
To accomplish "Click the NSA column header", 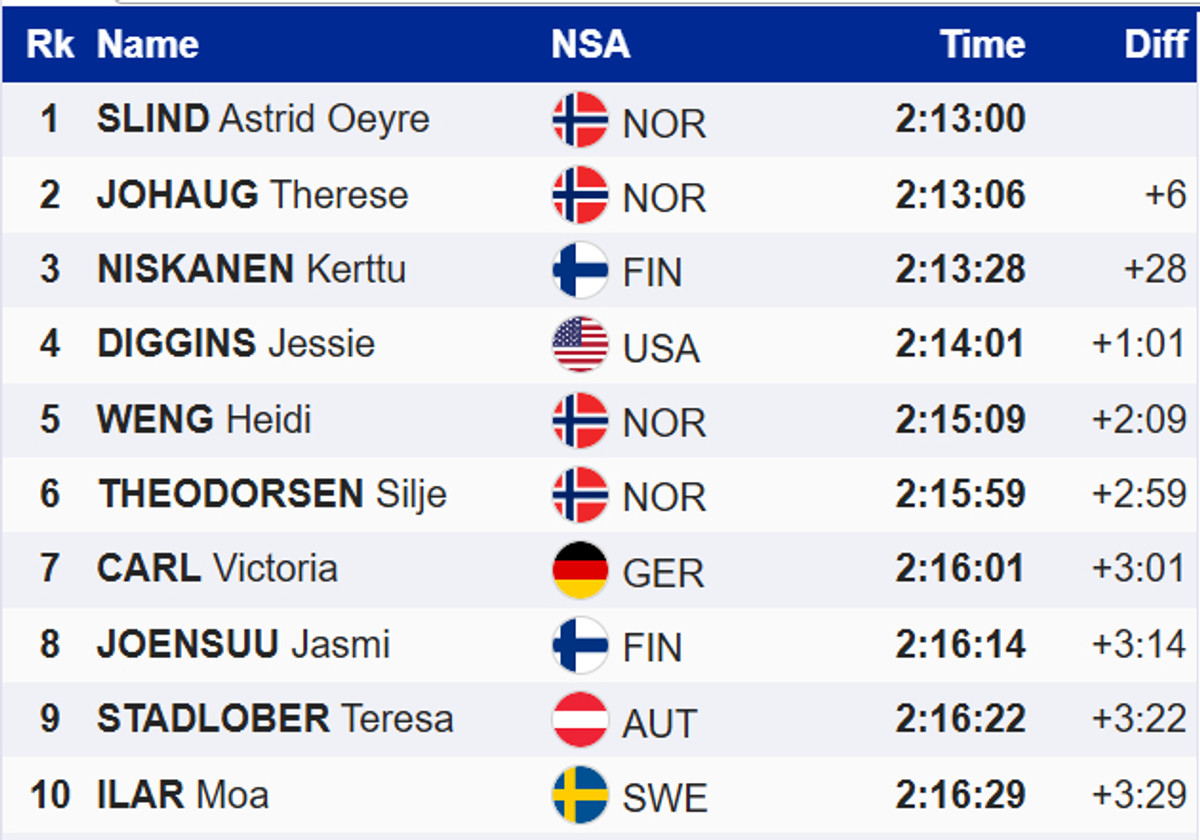I will (590, 44).
